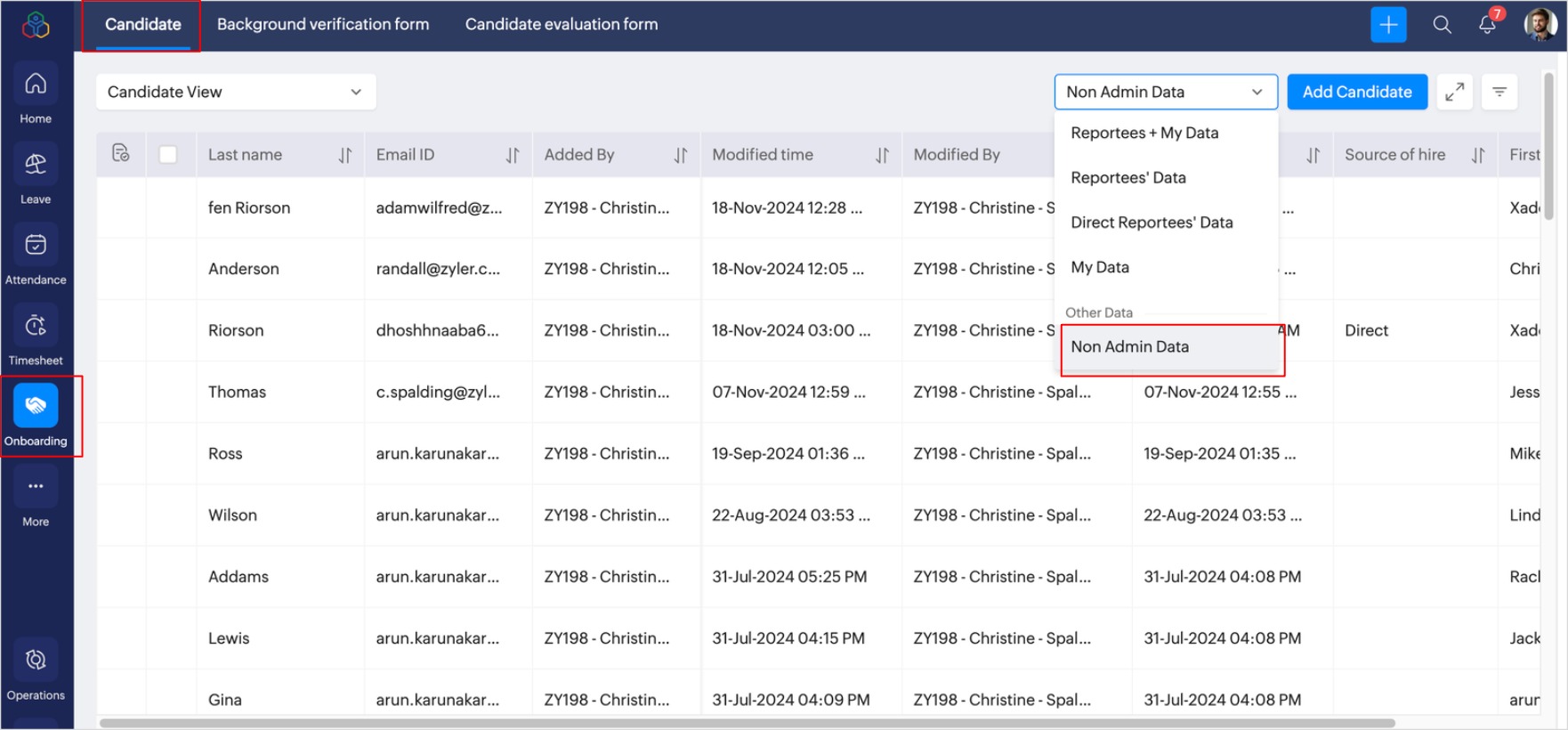Select the Onboarding handshake icon

(x=36, y=407)
